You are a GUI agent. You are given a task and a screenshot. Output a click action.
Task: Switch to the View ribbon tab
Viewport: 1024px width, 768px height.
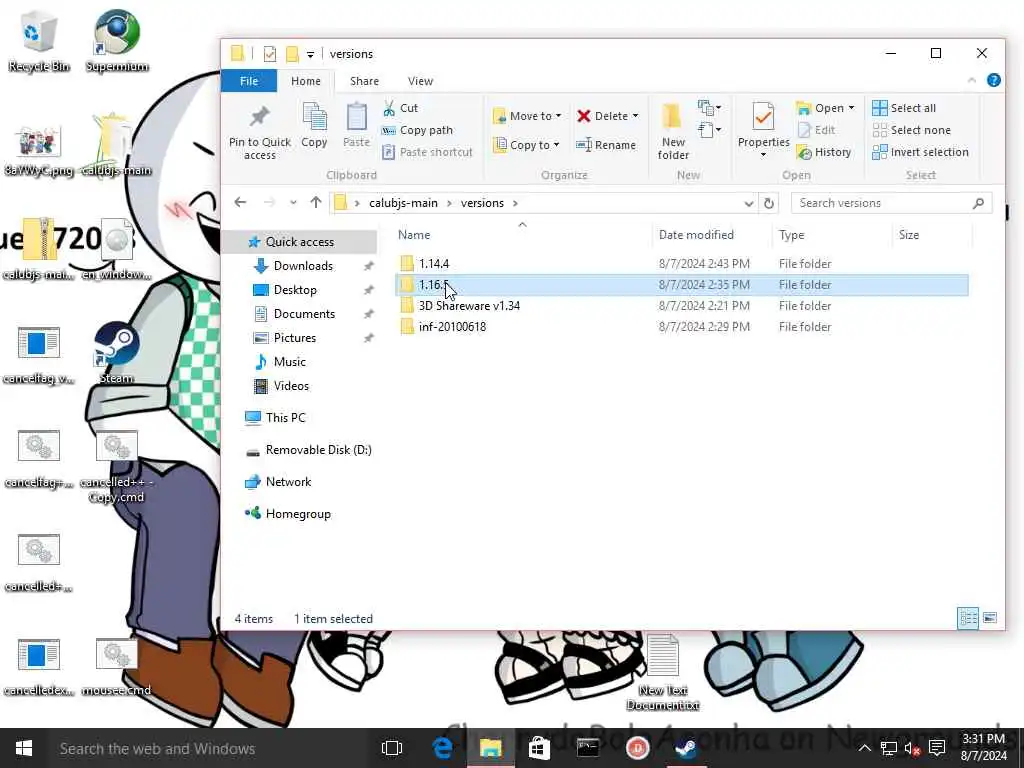pyautogui.click(x=421, y=81)
